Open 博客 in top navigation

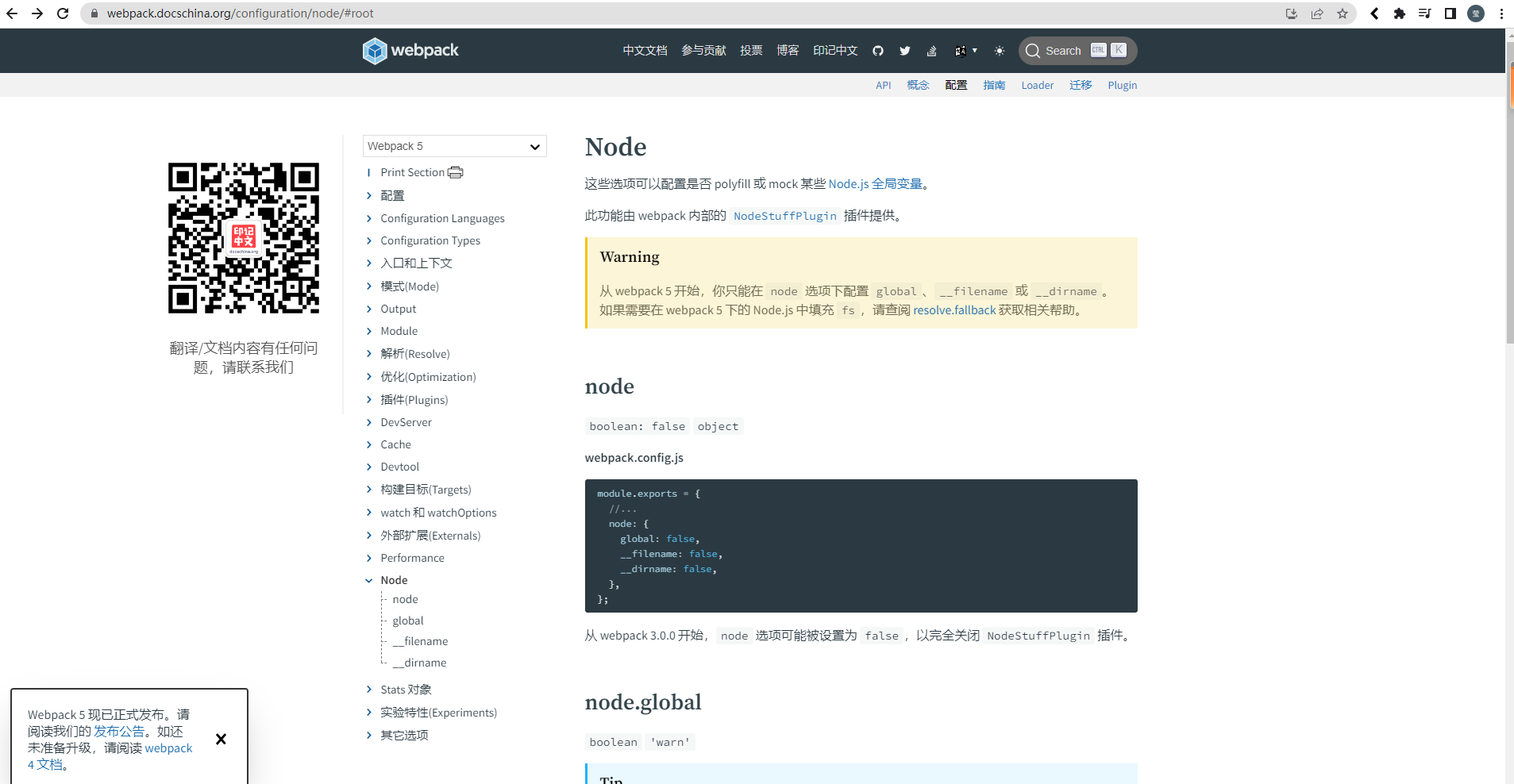tap(788, 51)
